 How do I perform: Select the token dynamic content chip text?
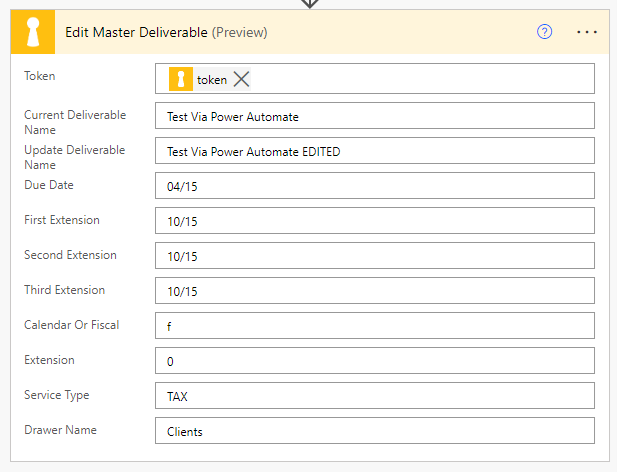pyautogui.click(x=211, y=80)
